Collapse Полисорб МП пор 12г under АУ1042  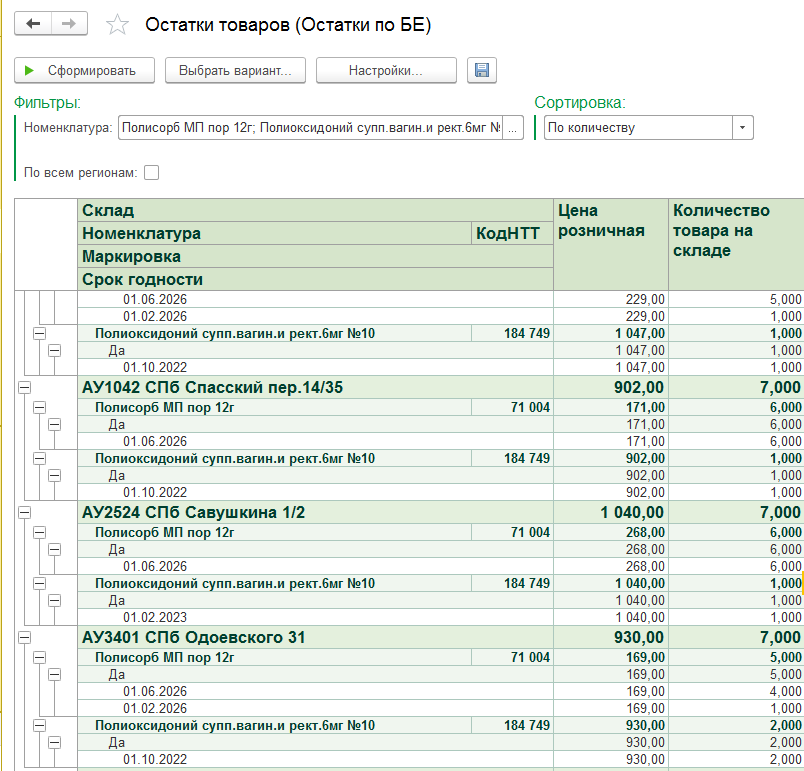39,407
